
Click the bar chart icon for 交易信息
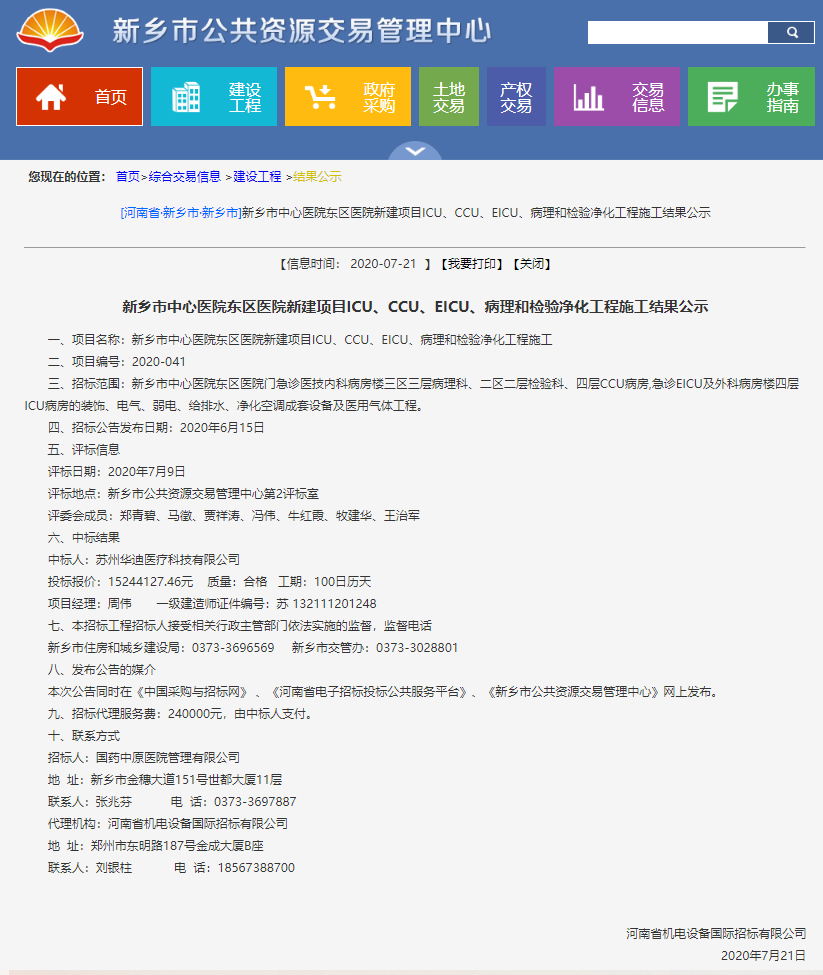point(588,97)
